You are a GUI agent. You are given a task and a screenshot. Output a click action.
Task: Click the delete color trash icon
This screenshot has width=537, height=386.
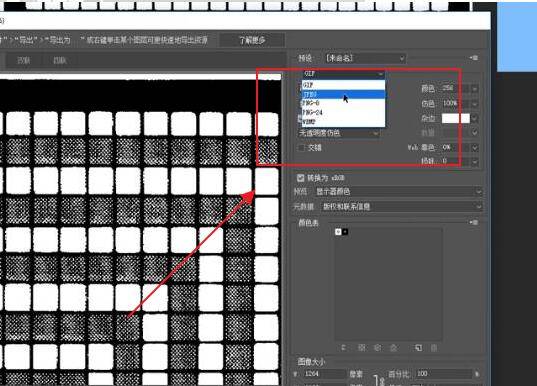point(434,348)
